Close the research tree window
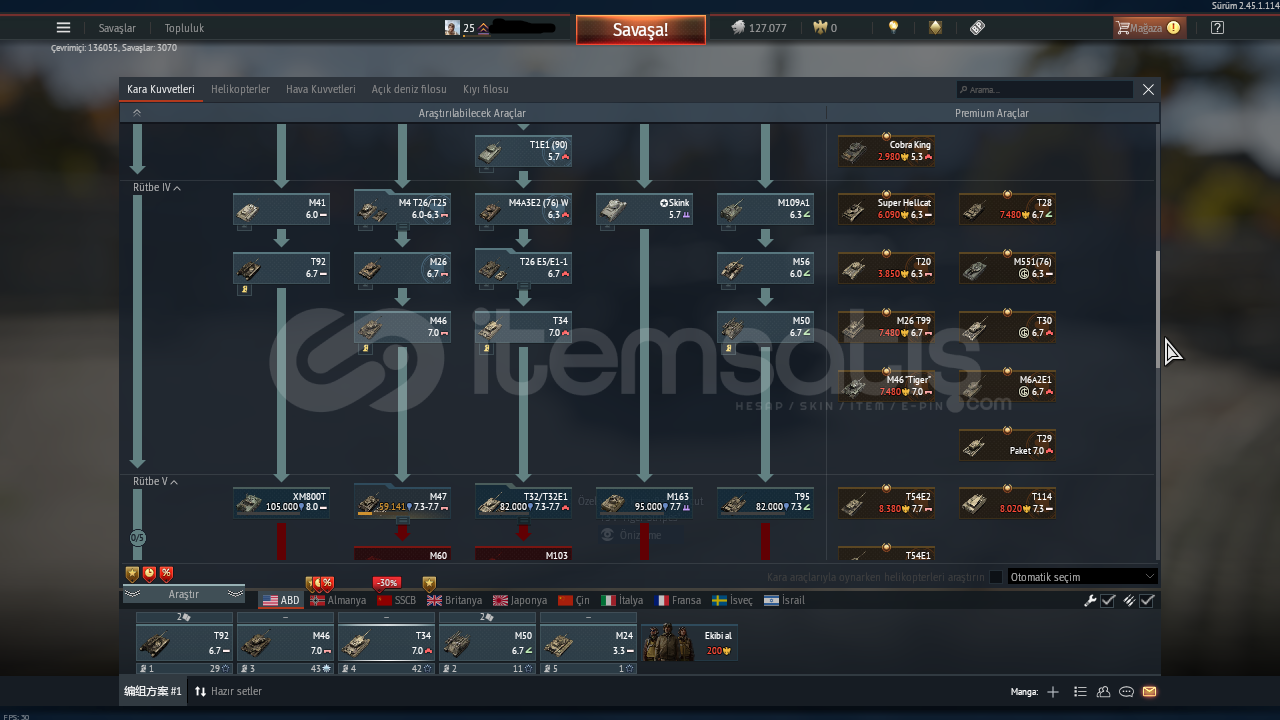This screenshot has width=1280, height=720. click(x=1148, y=89)
